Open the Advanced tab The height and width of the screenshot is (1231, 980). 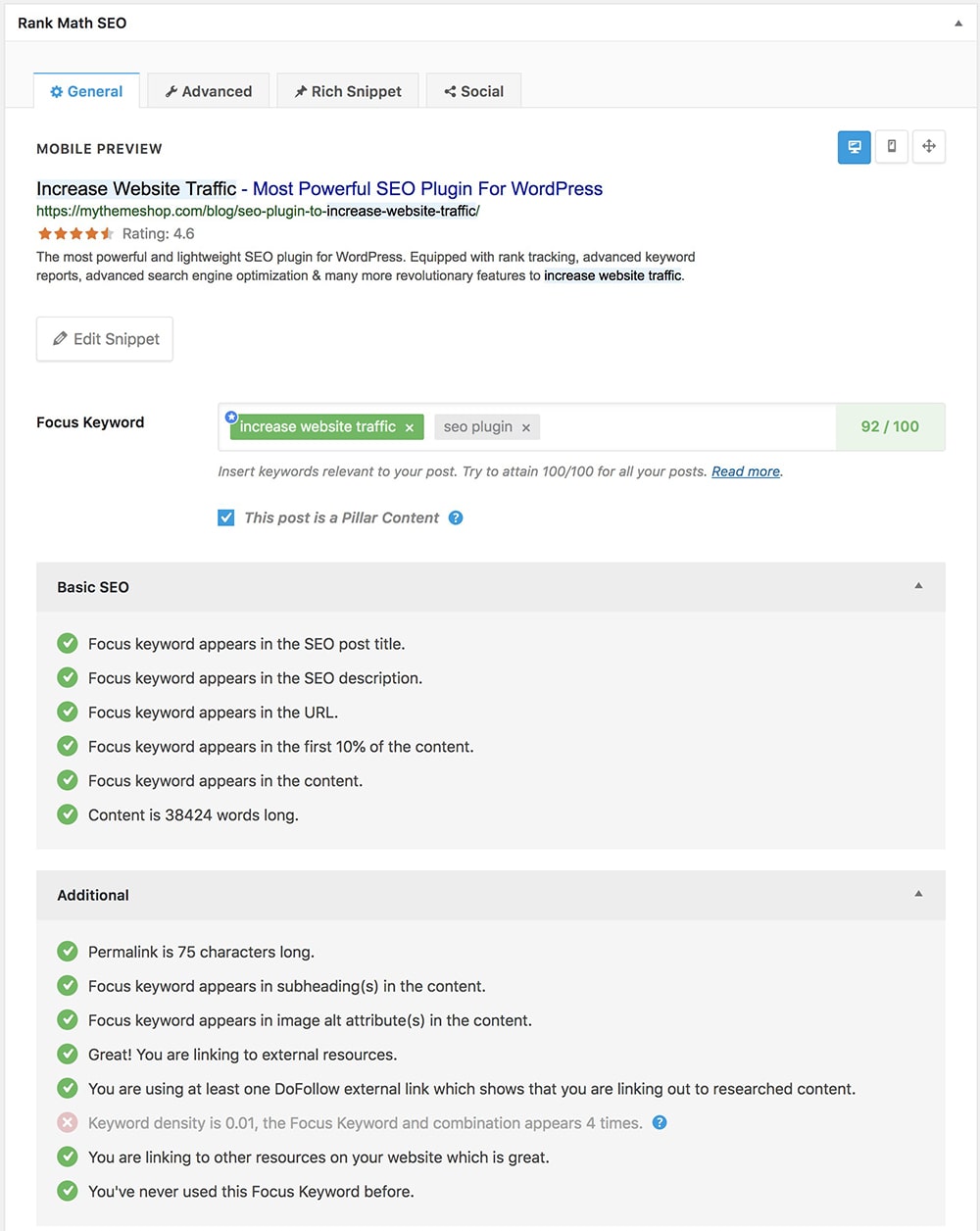pos(209,91)
